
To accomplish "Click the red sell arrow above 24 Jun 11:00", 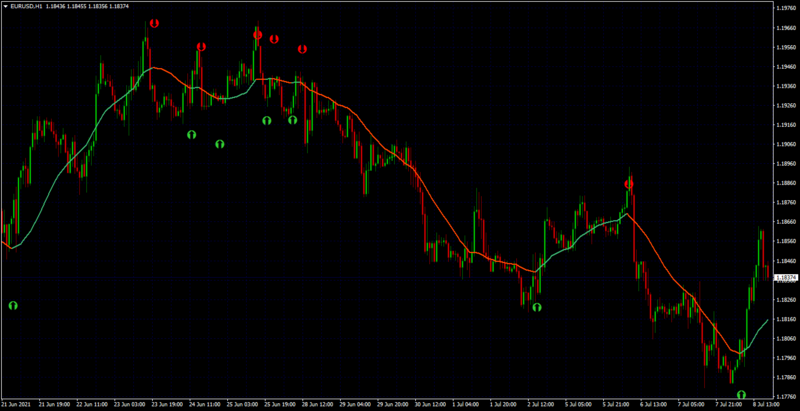I will [201, 47].
